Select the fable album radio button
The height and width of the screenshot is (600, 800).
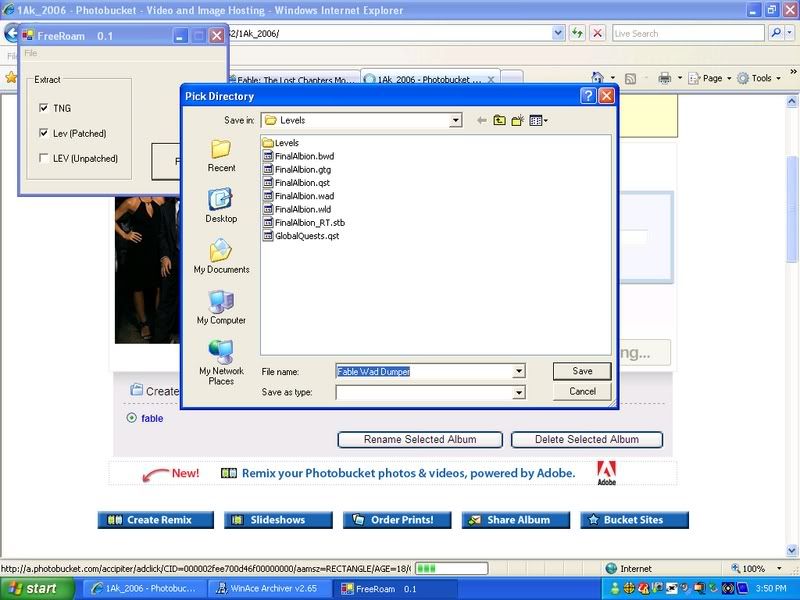[132, 418]
